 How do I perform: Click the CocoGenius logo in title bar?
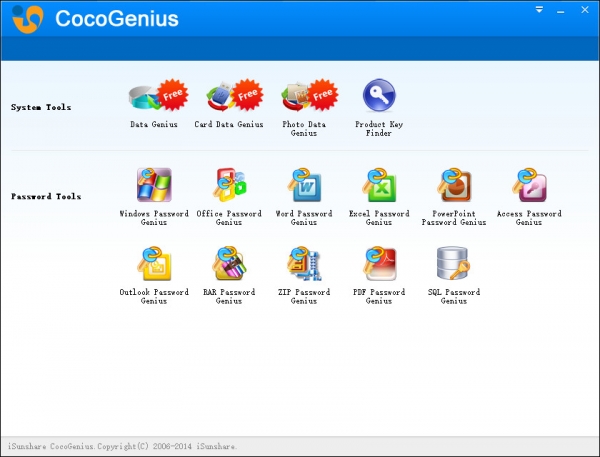[x=28, y=19]
